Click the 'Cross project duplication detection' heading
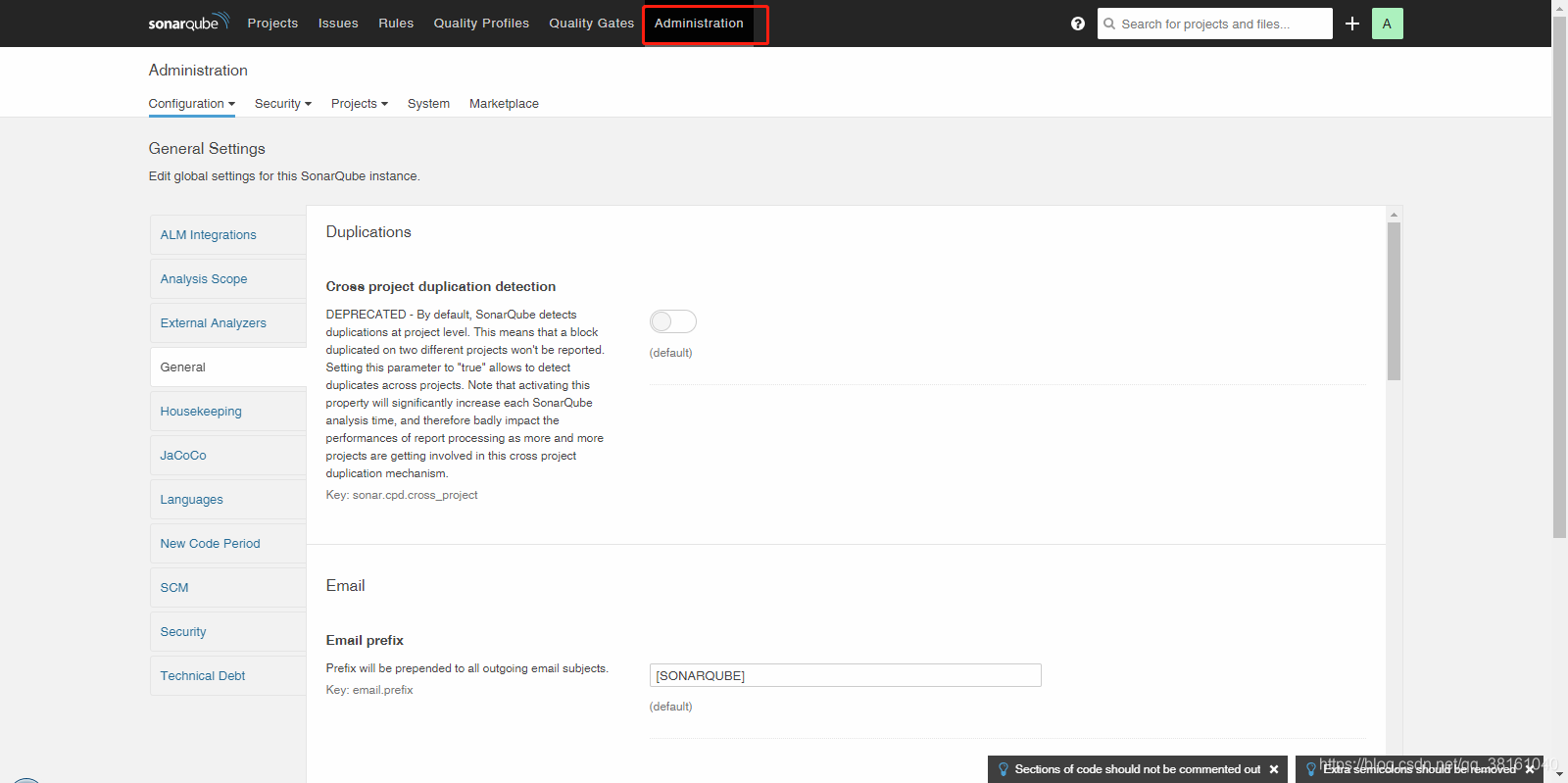This screenshot has width=1568, height=783. coord(441,286)
